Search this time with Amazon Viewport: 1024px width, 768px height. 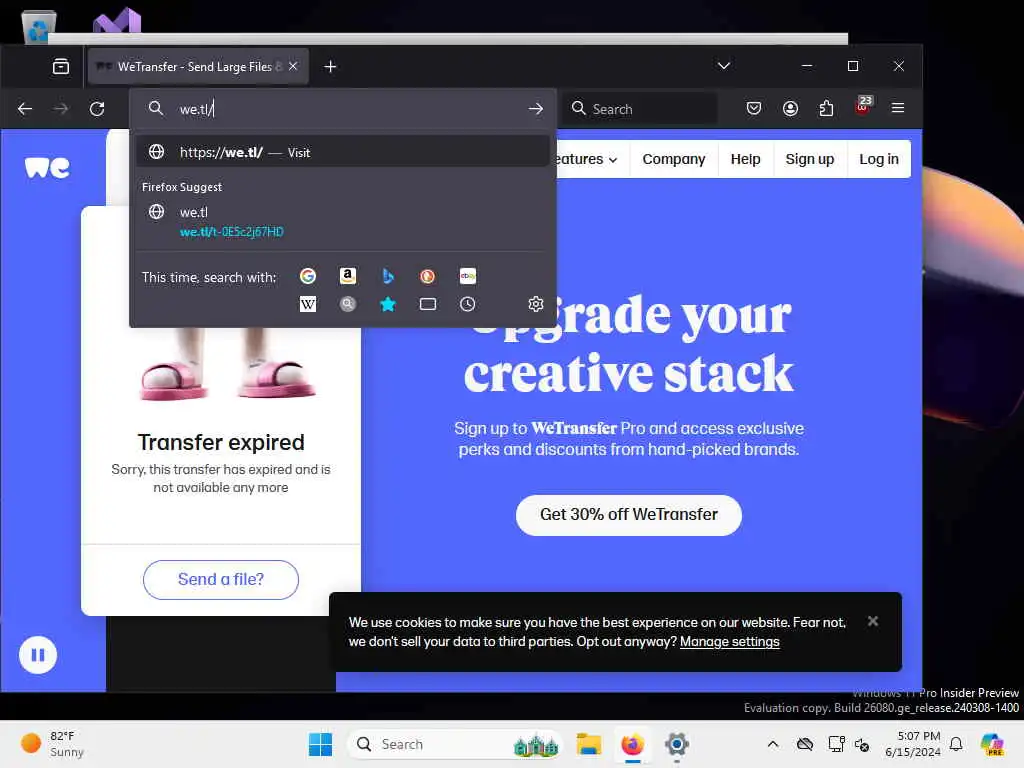348,276
